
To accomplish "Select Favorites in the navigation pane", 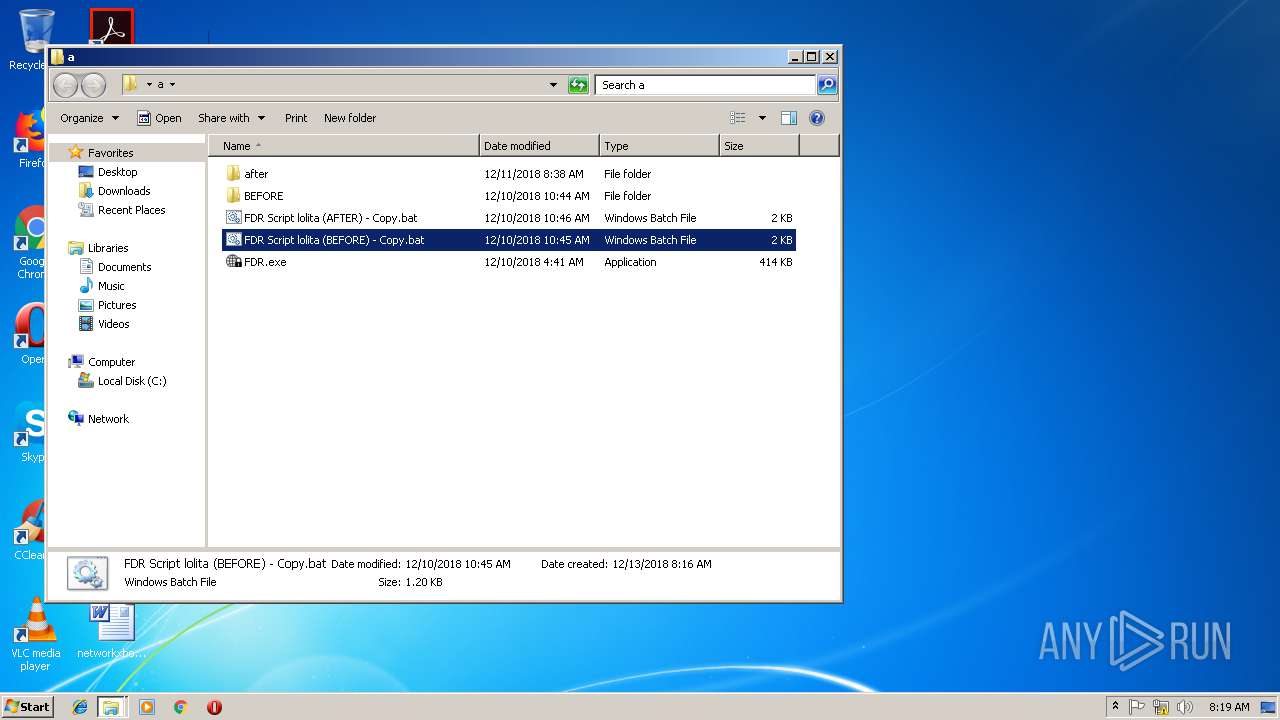I will (x=110, y=153).
